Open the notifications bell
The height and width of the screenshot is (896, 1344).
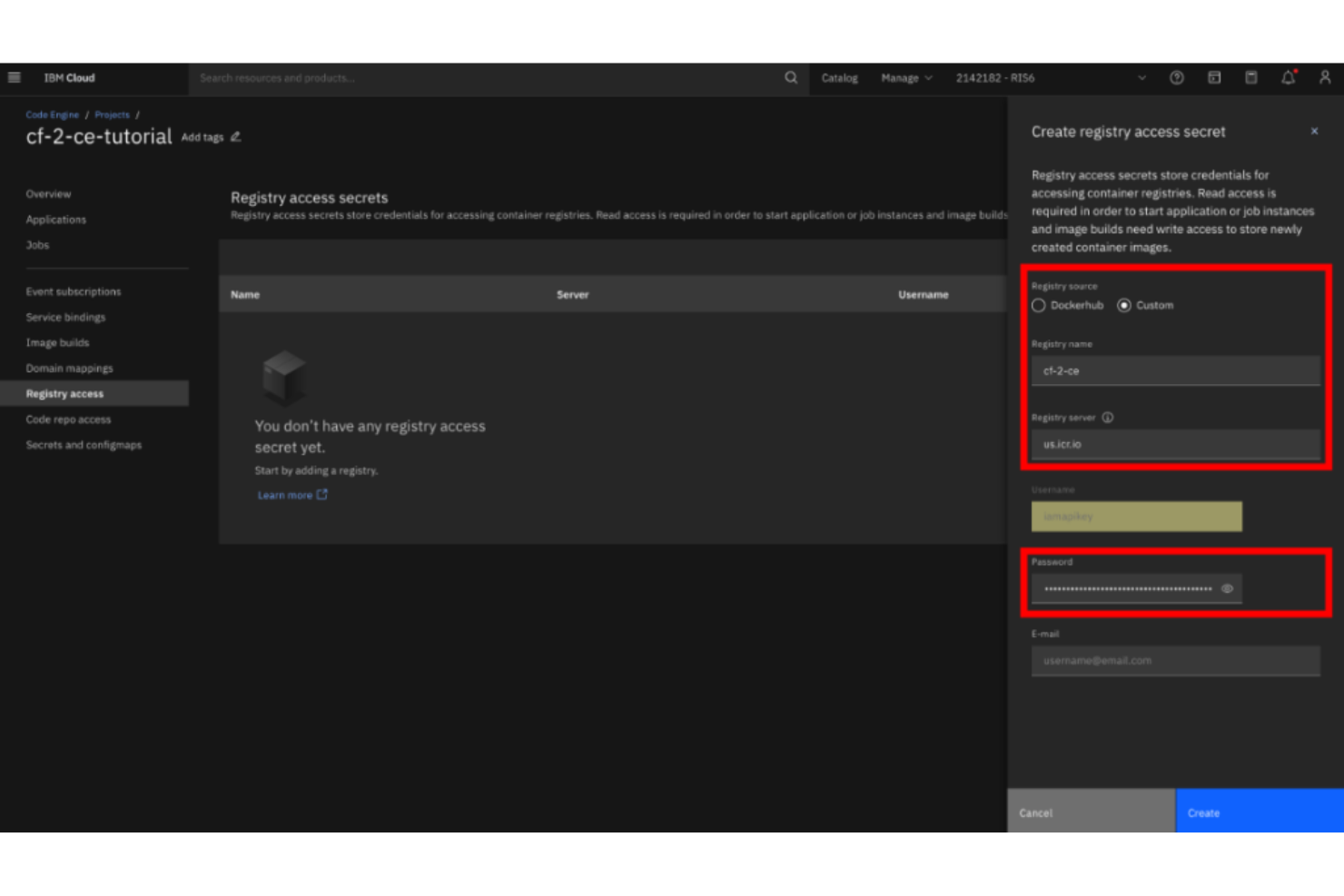pos(1287,78)
